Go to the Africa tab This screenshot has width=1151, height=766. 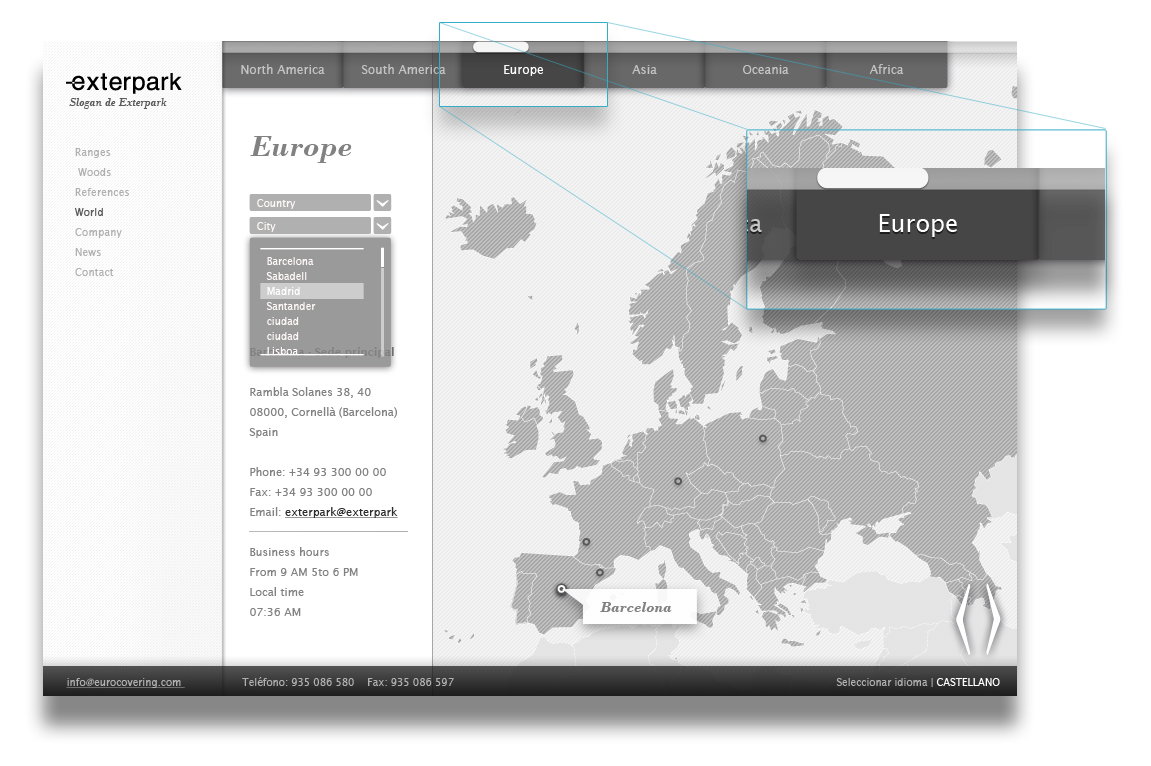coord(886,70)
